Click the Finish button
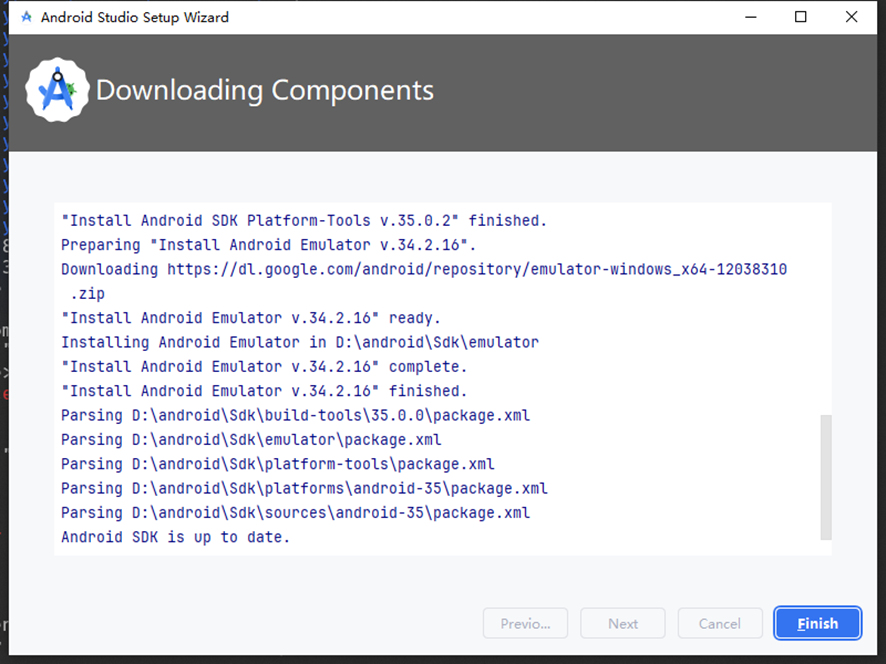The image size is (886, 664). [818, 623]
